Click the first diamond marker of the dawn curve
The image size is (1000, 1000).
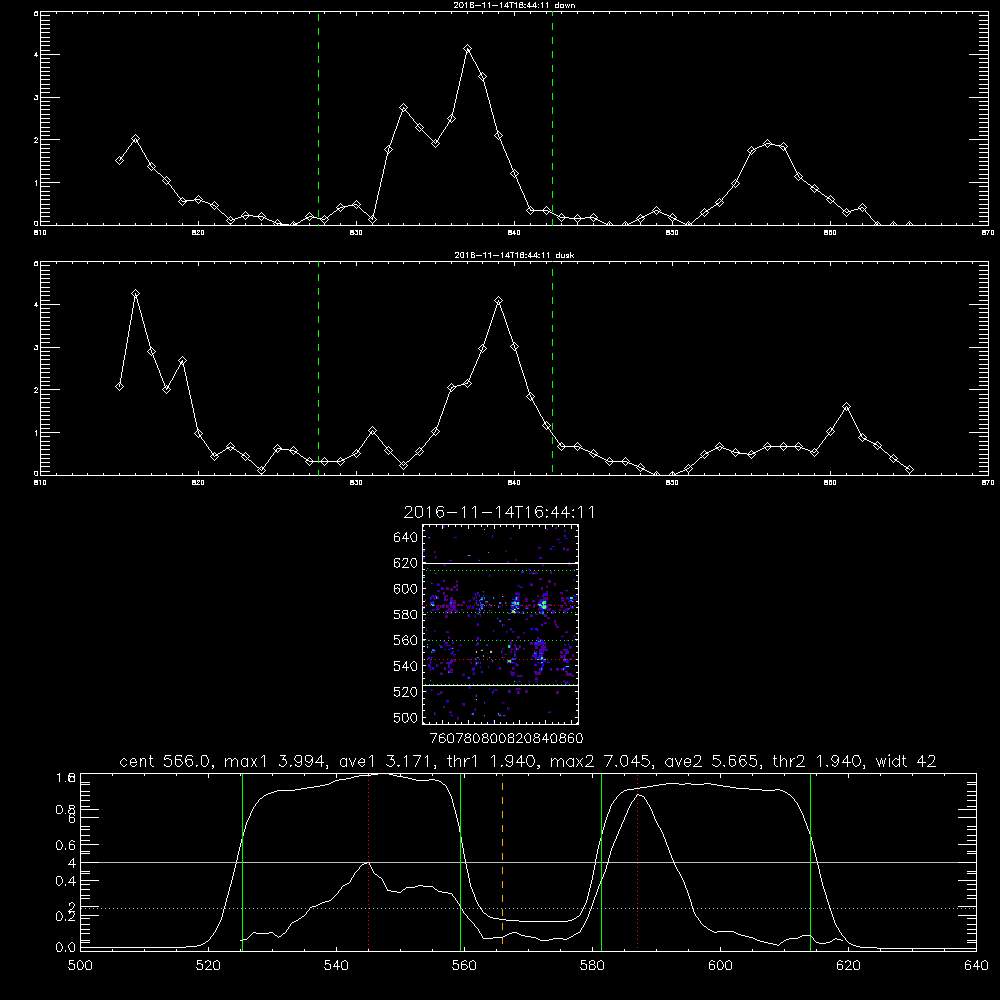coord(119,160)
